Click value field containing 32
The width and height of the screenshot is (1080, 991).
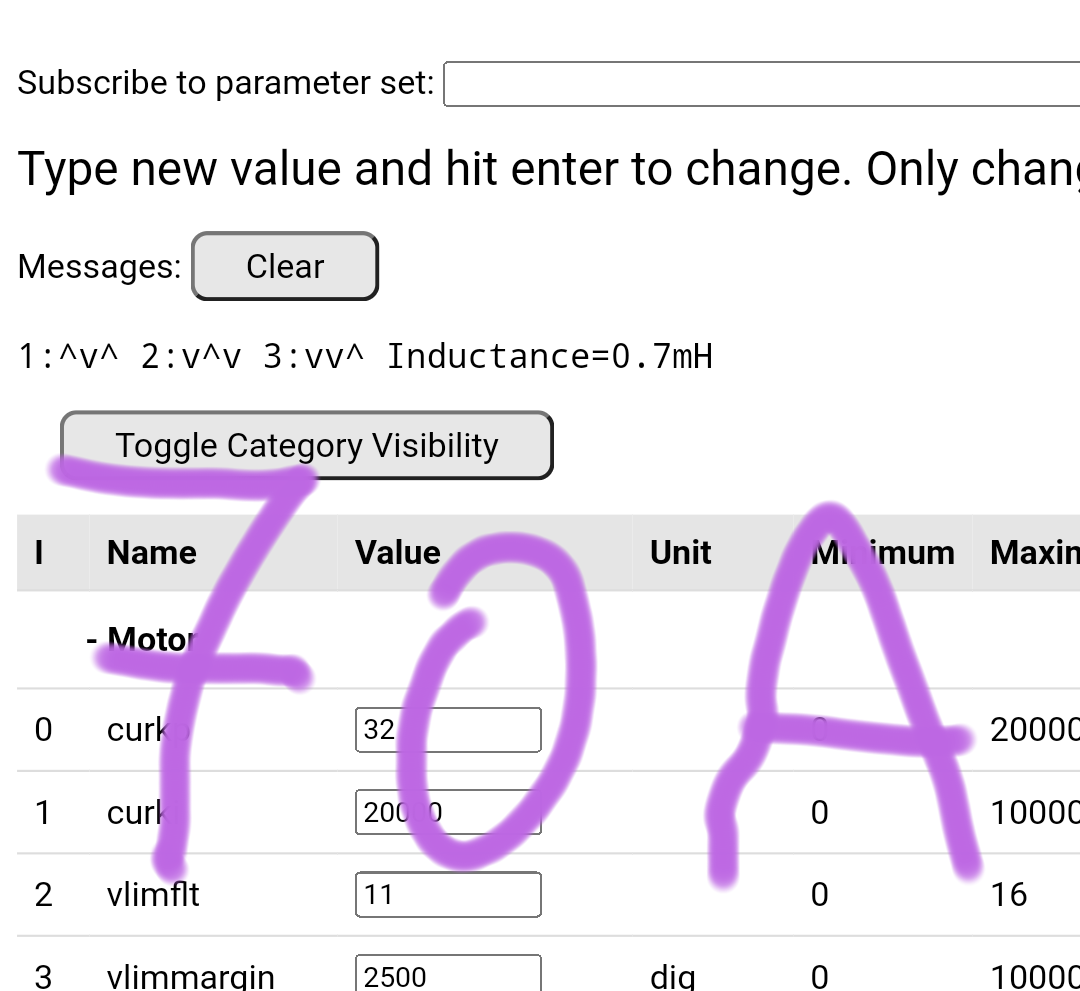(x=448, y=730)
